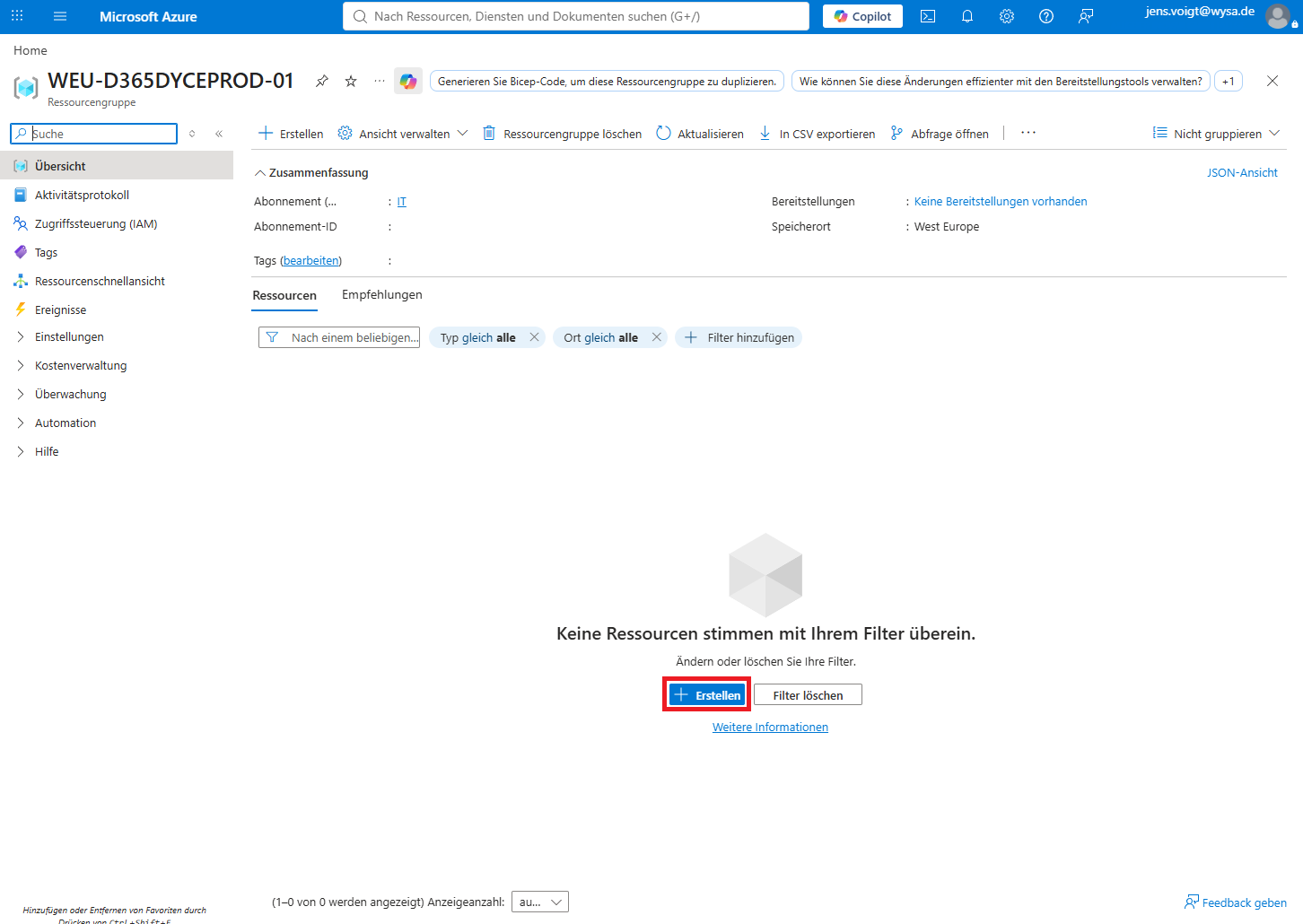Screen dimensions: 1303x924
Task: Collapse the left navigation menu
Action: pos(219,134)
